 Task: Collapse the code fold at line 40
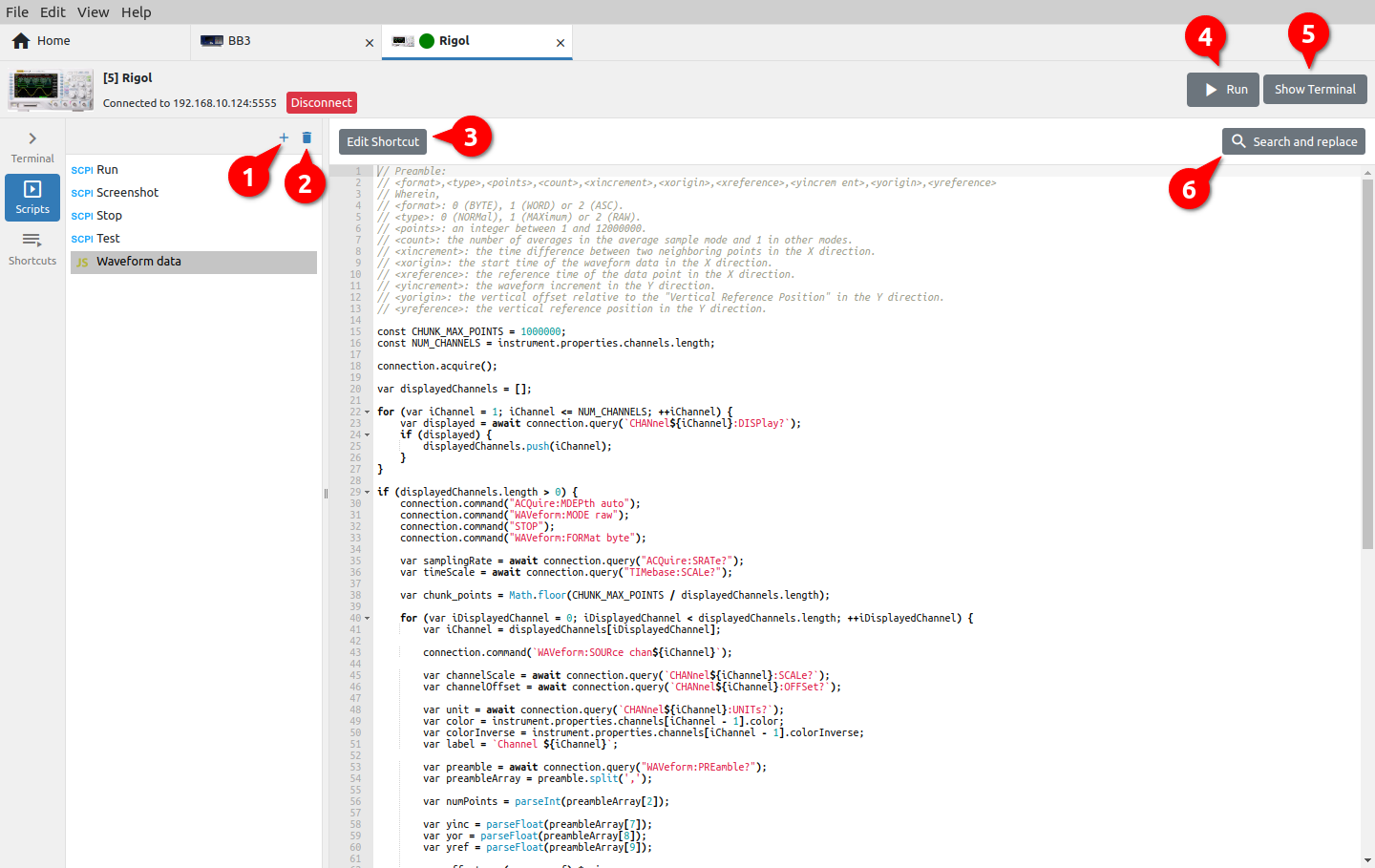(368, 619)
